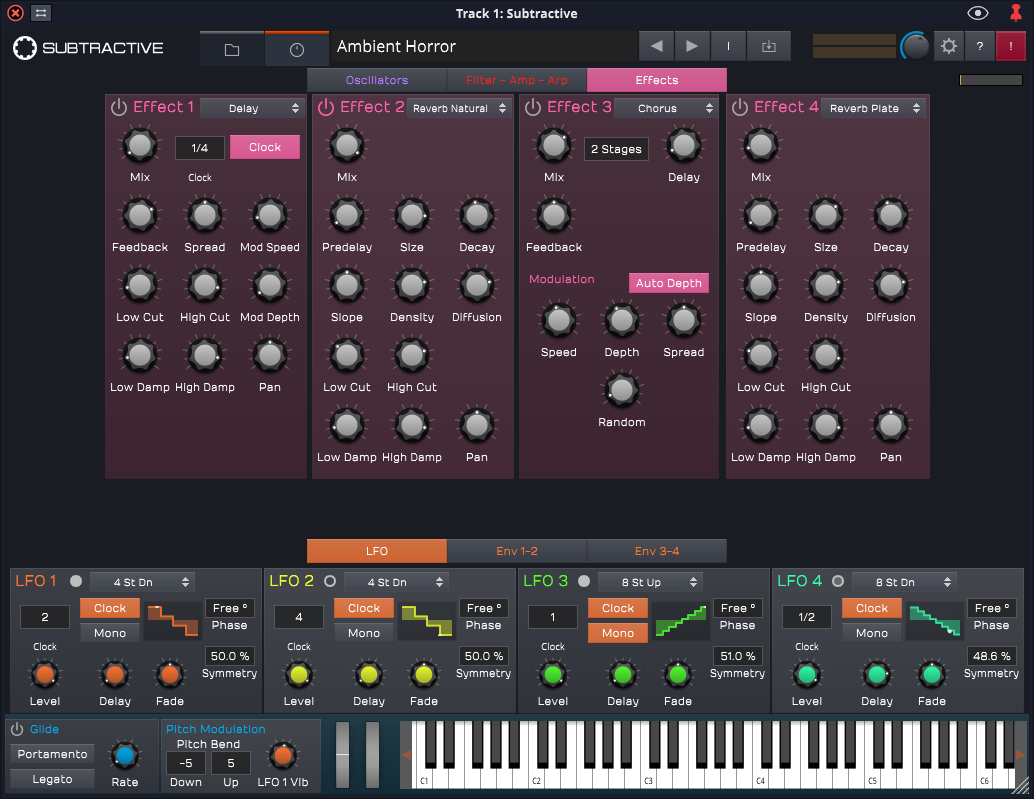
Task: Select the LFO tab
Action: click(x=377, y=551)
